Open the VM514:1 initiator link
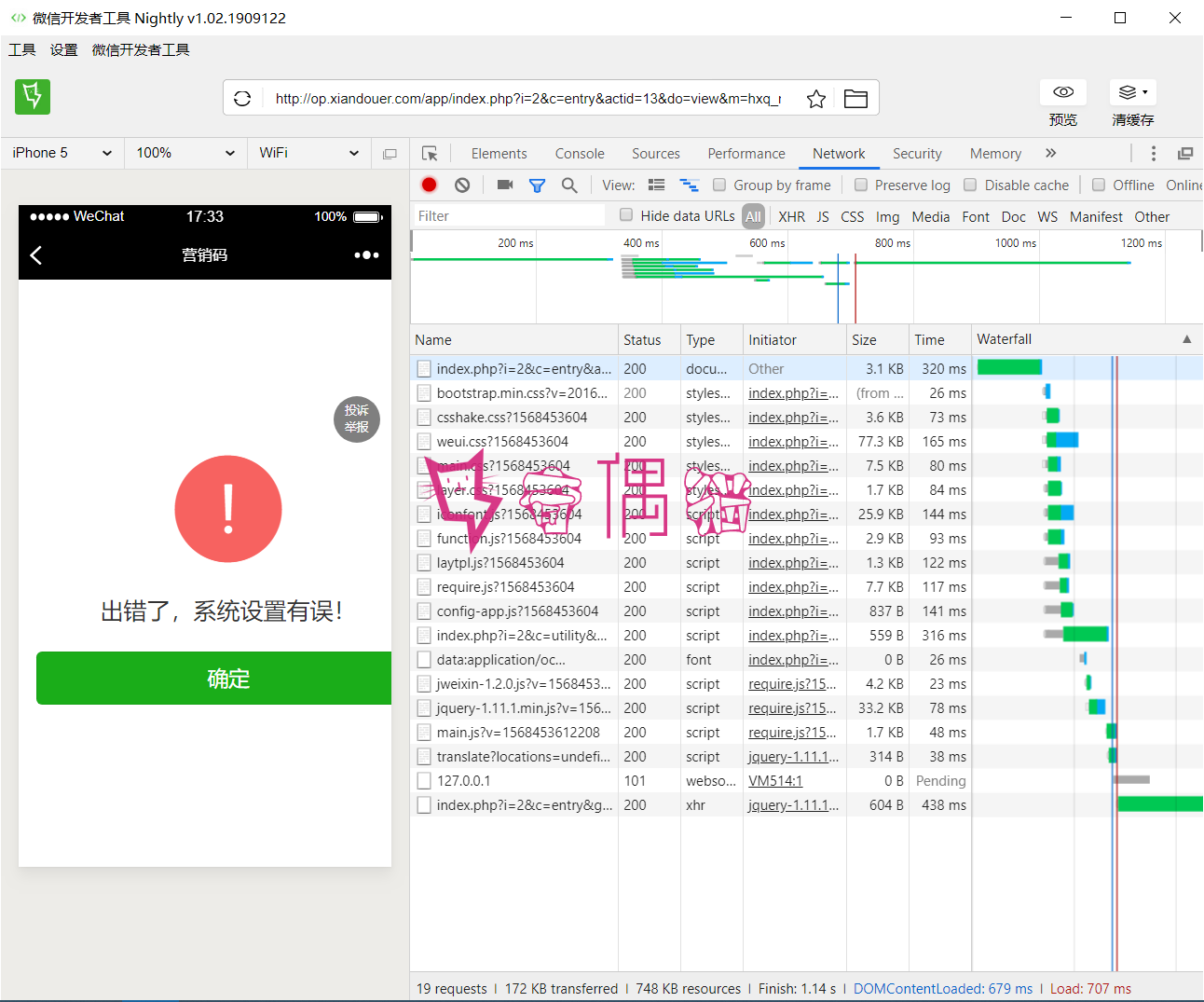1204x1002 pixels. click(775, 781)
